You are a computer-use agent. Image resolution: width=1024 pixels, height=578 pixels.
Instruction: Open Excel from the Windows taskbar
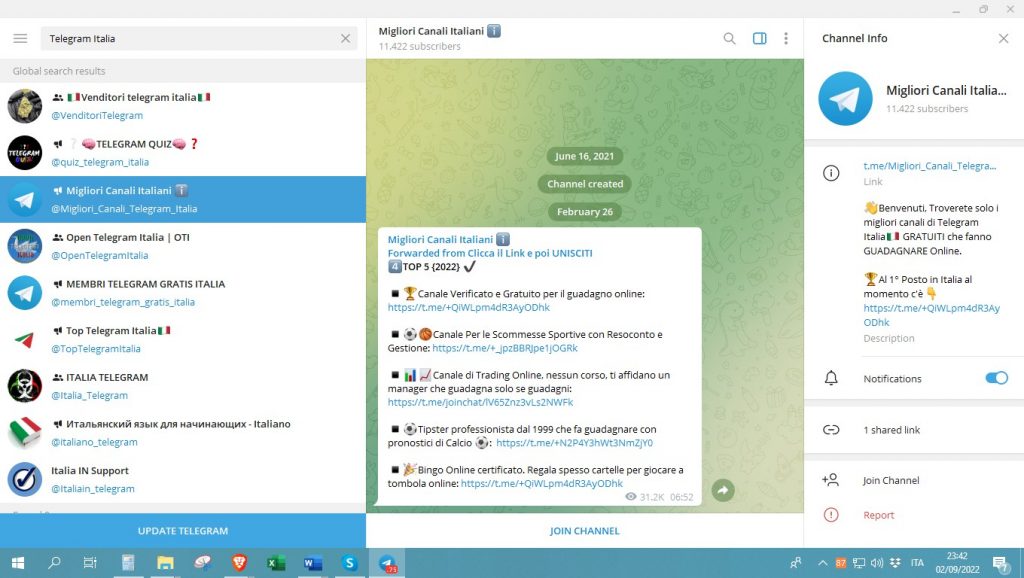coord(275,564)
